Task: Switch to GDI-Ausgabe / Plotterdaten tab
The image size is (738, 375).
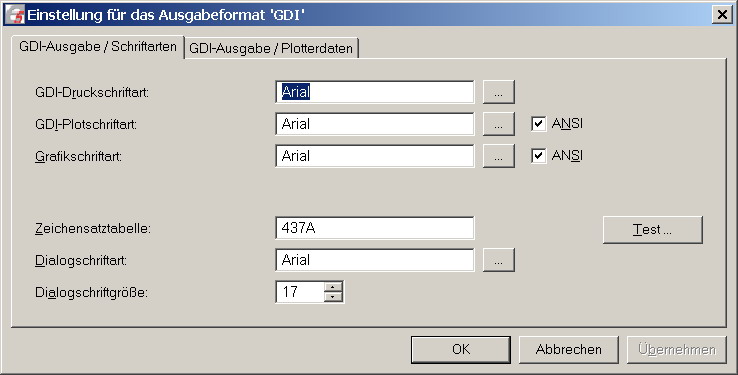Action: point(271,48)
